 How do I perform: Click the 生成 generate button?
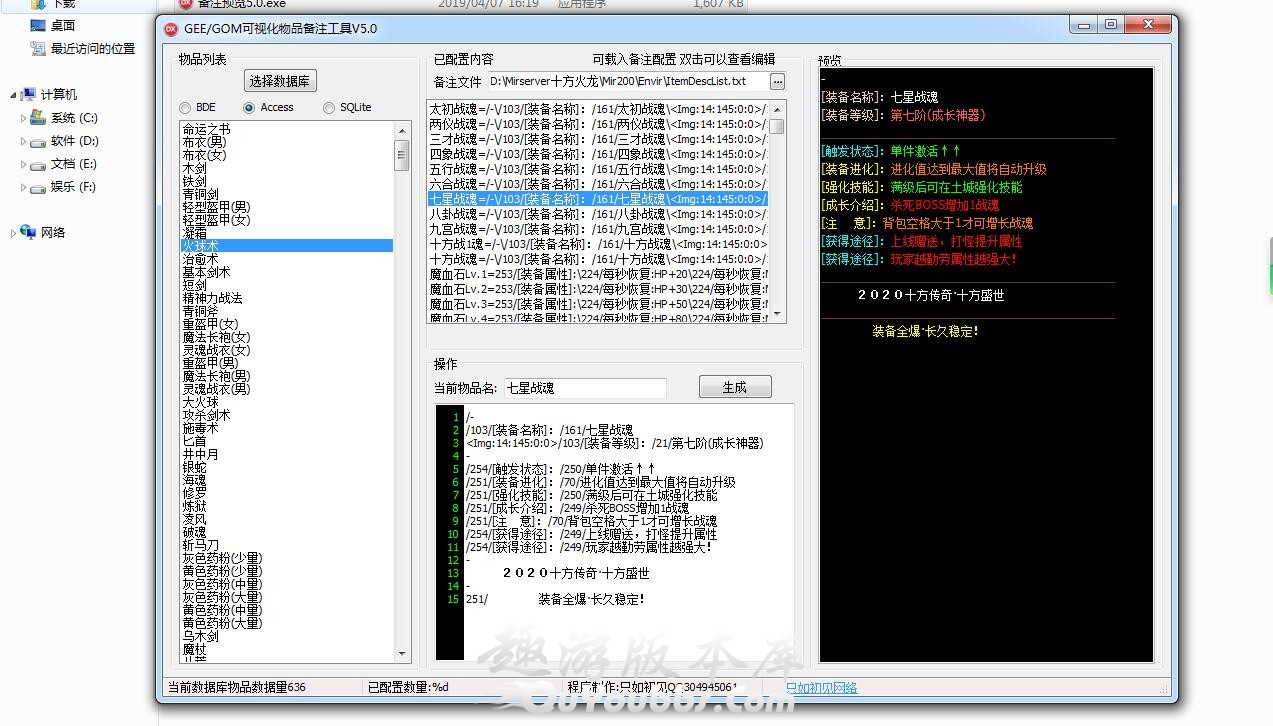[x=735, y=387]
